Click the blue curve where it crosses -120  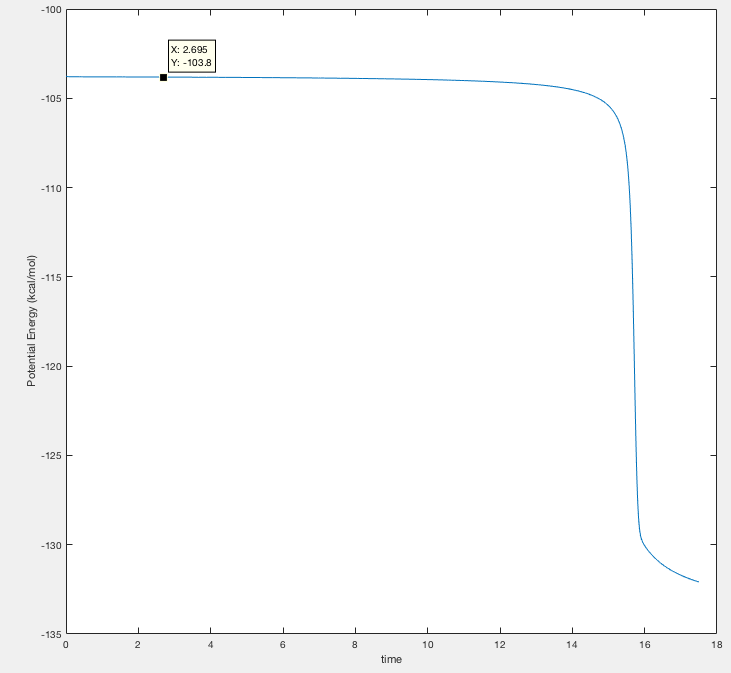[x=634, y=366]
